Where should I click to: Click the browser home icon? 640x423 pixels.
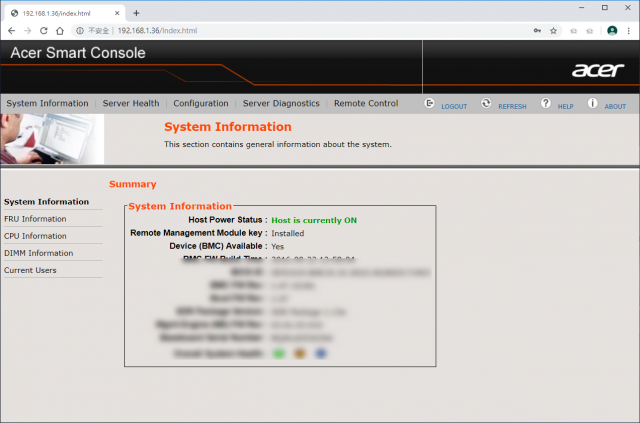pos(60,31)
